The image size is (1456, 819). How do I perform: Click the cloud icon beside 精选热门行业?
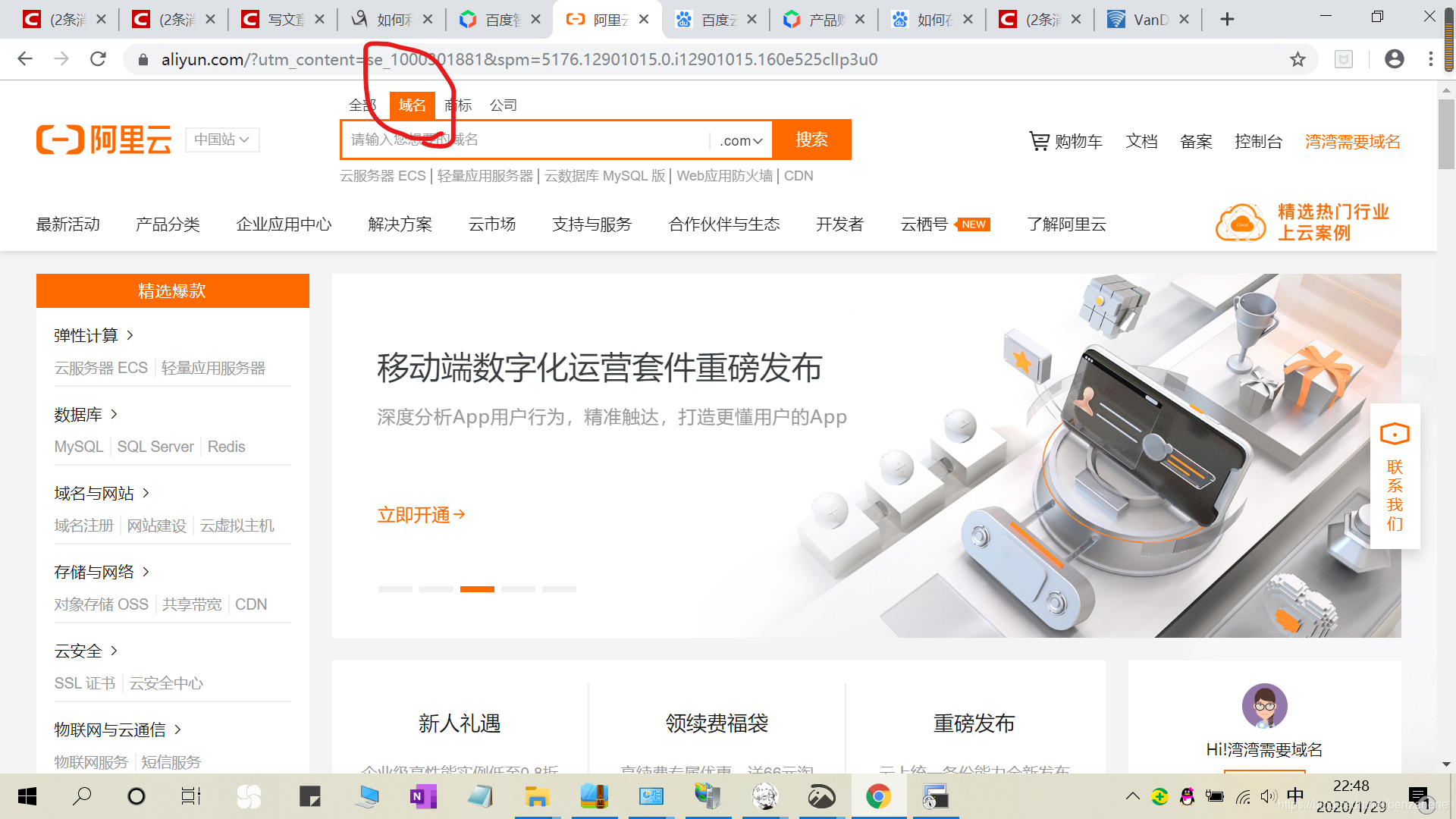pyautogui.click(x=1239, y=222)
